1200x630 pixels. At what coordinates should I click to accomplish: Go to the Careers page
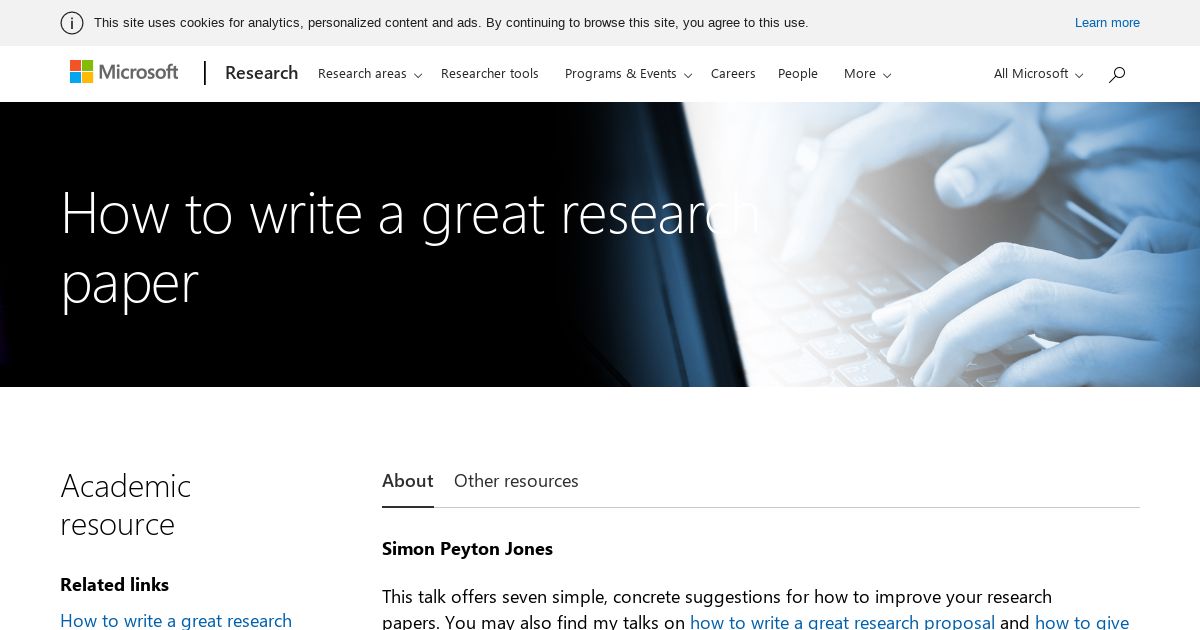[733, 74]
